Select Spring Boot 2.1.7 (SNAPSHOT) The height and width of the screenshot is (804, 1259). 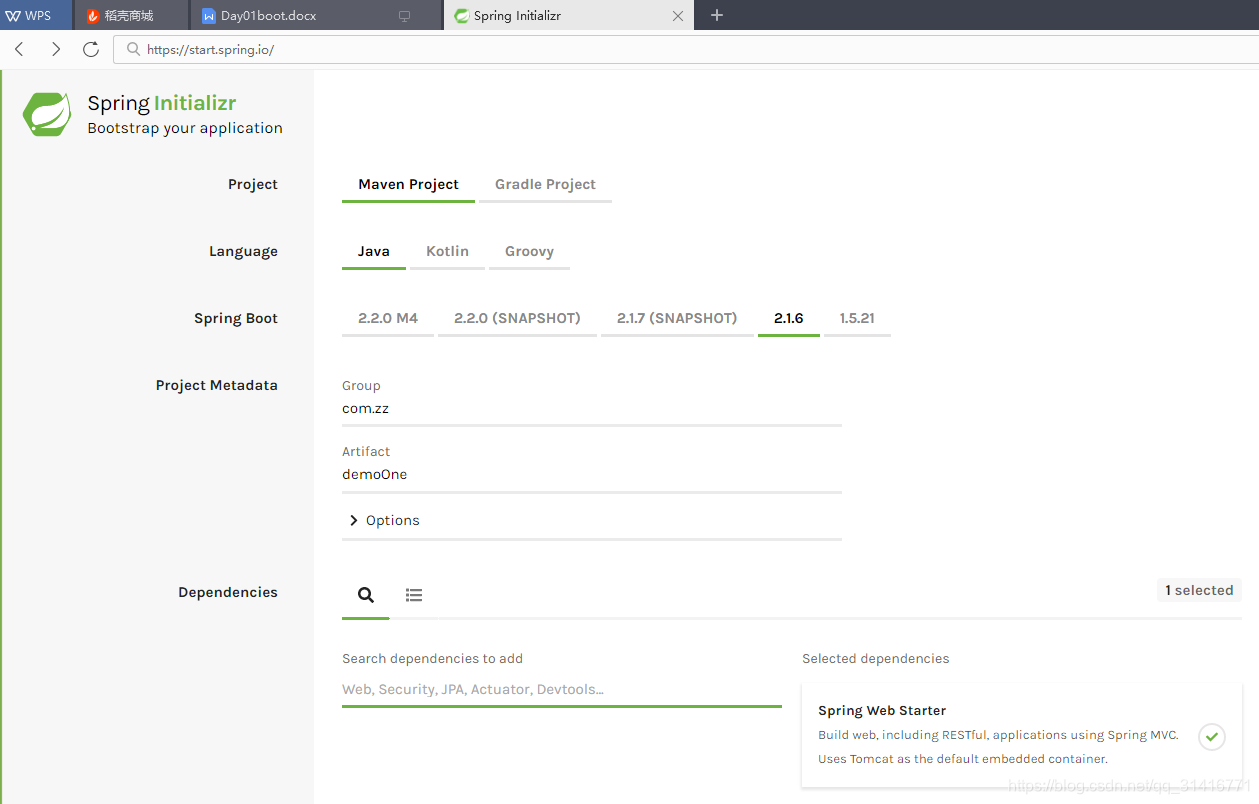pyautogui.click(x=677, y=319)
